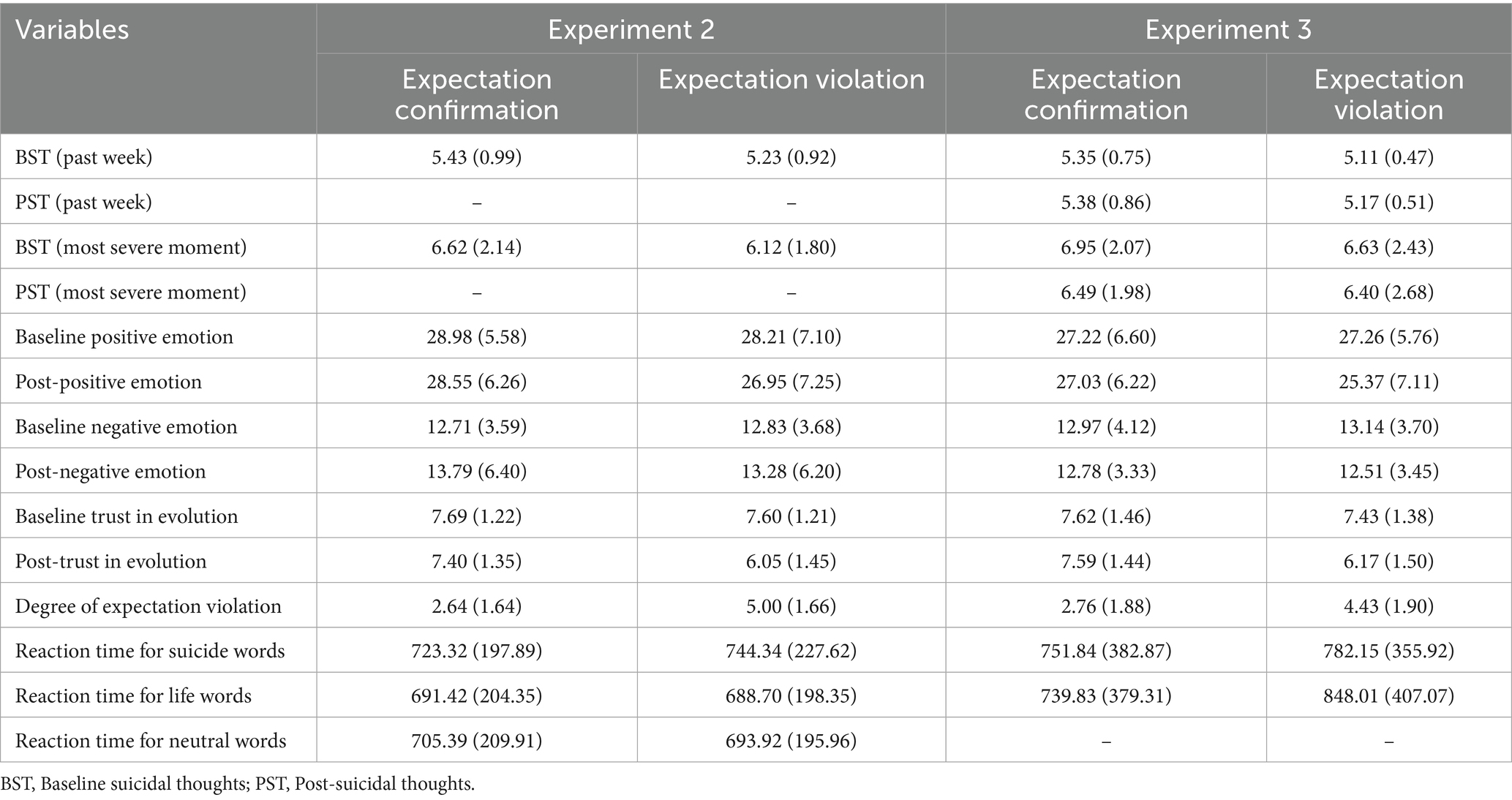
Task: Select the Baseline trust in evolution label
Action: (x=127, y=516)
